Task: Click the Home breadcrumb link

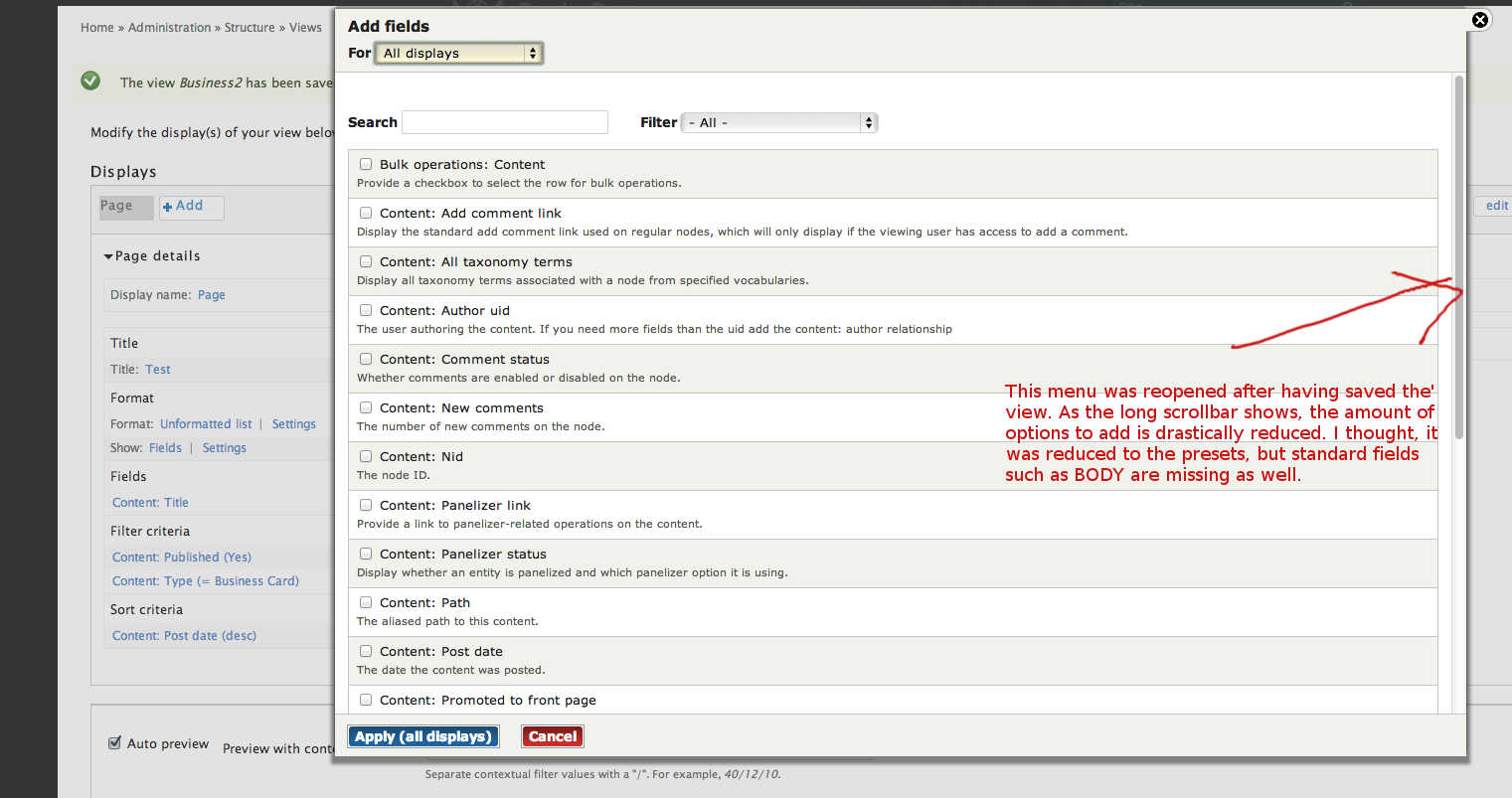Action: click(x=97, y=28)
